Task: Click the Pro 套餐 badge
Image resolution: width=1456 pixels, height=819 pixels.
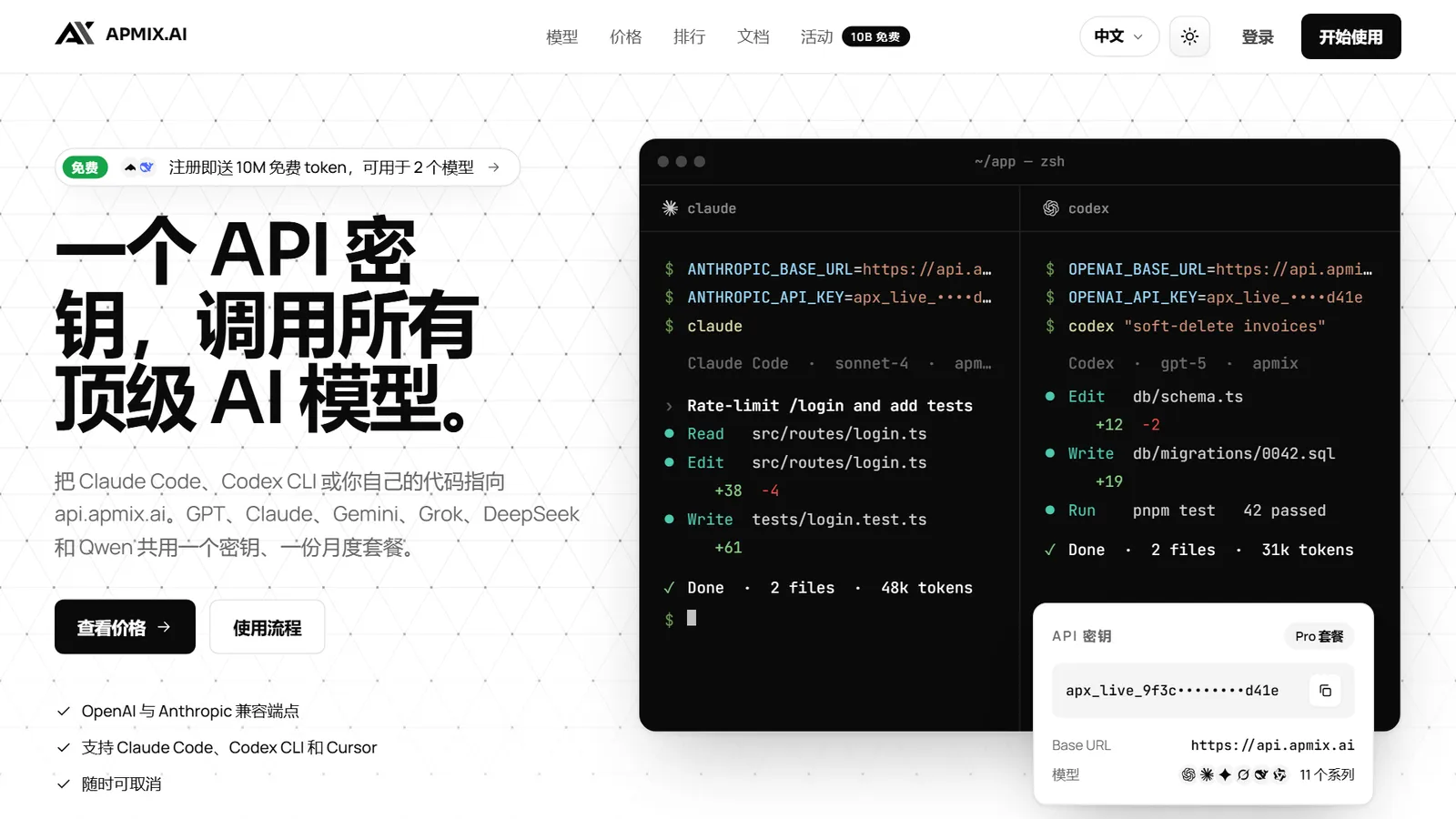Action: click(1319, 636)
